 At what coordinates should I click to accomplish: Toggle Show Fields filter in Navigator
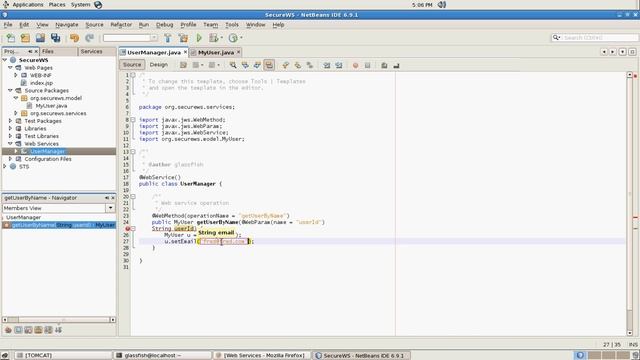pyautogui.click(x=18, y=330)
